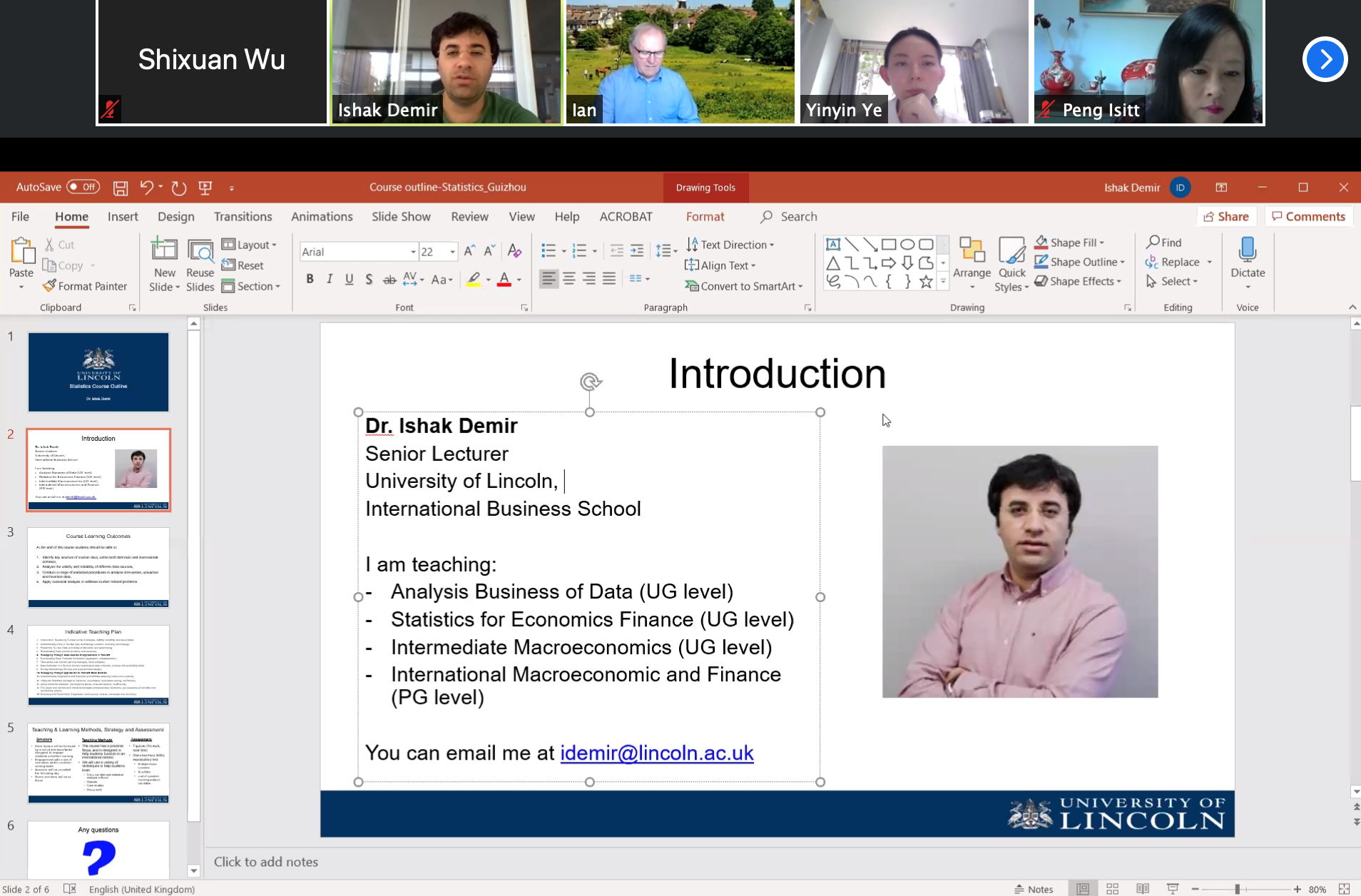1361x896 pixels.
Task: Toggle align right formatting
Action: click(x=589, y=279)
